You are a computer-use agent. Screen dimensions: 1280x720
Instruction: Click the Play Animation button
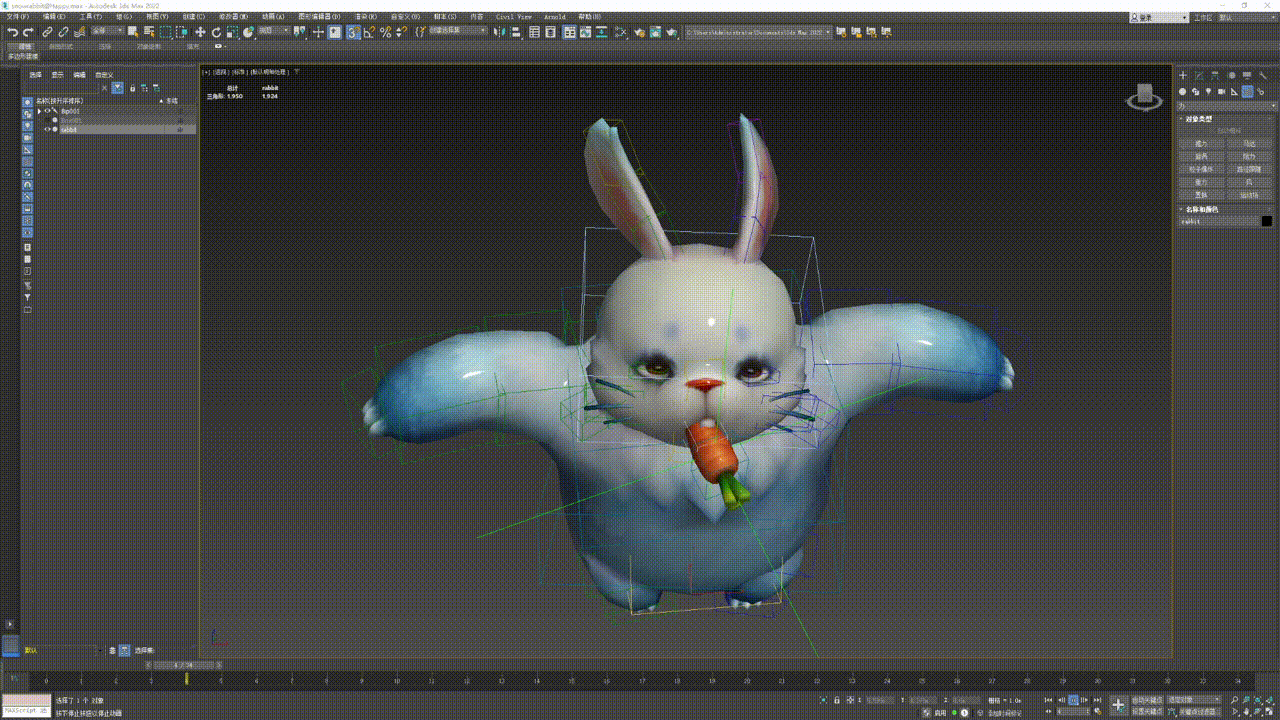pyautogui.click(x=1074, y=699)
